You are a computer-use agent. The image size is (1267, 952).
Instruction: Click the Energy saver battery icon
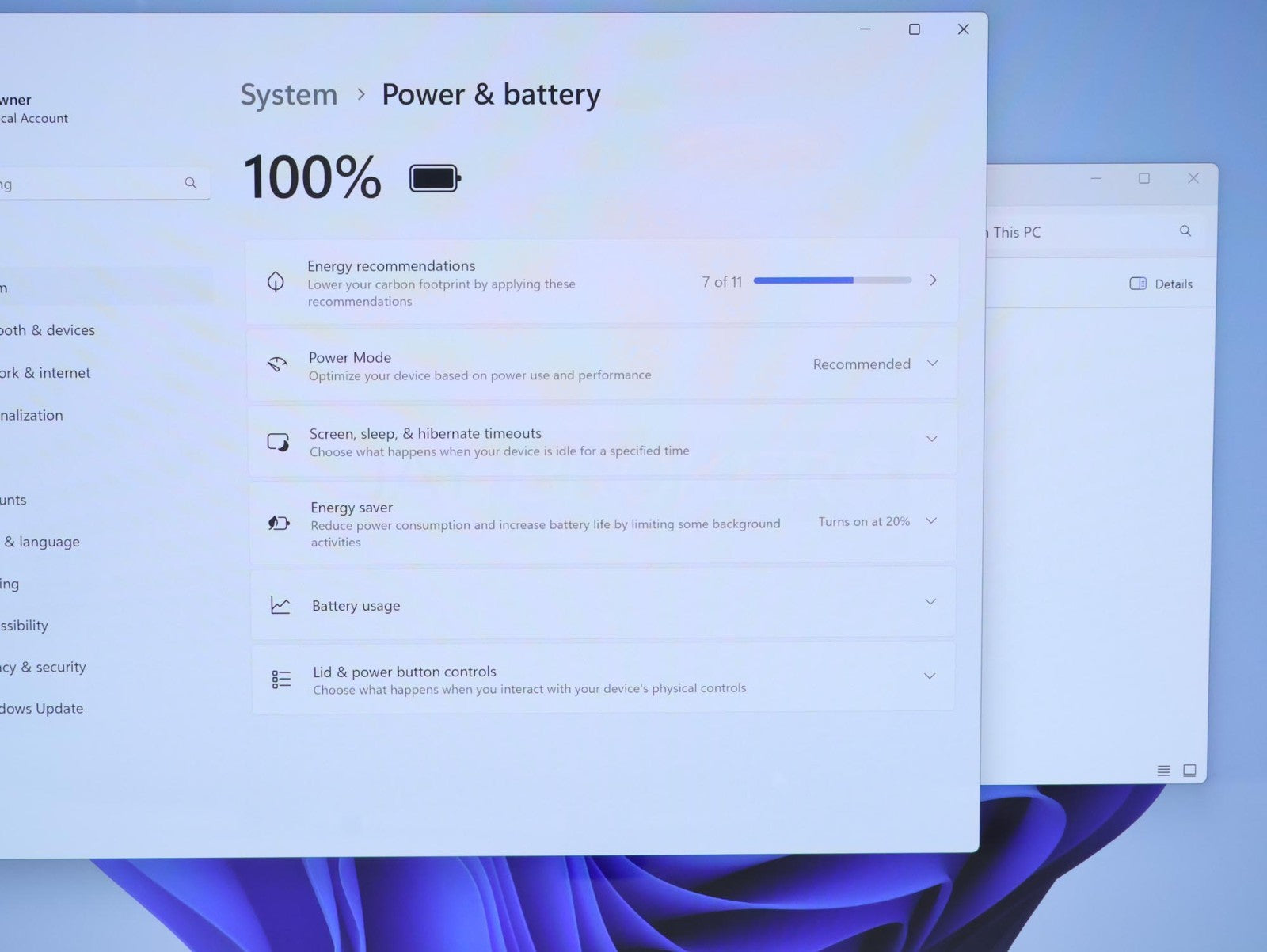(x=279, y=523)
